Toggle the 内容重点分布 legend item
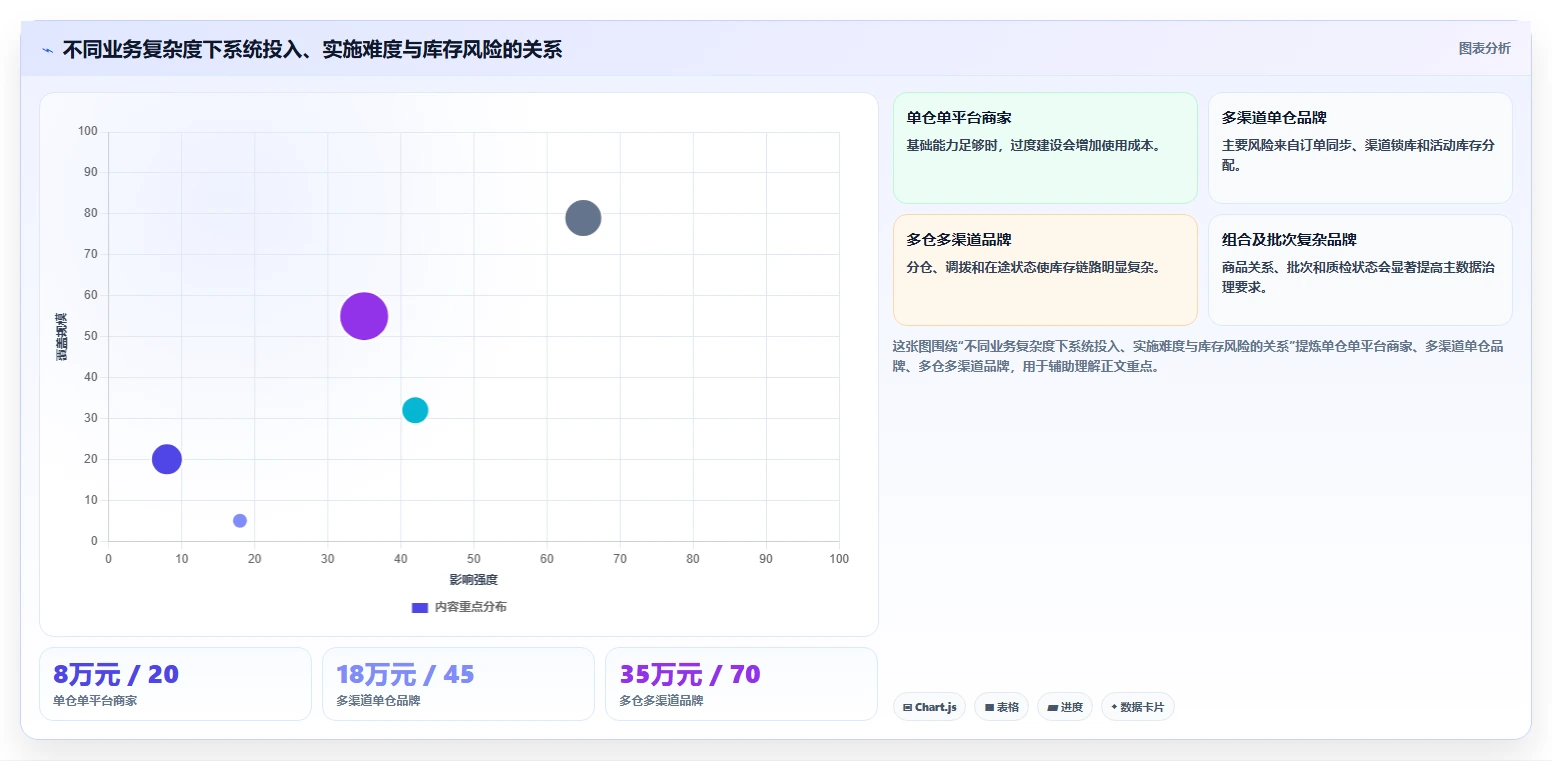This screenshot has height=761, width=1552. click(459, 607)
